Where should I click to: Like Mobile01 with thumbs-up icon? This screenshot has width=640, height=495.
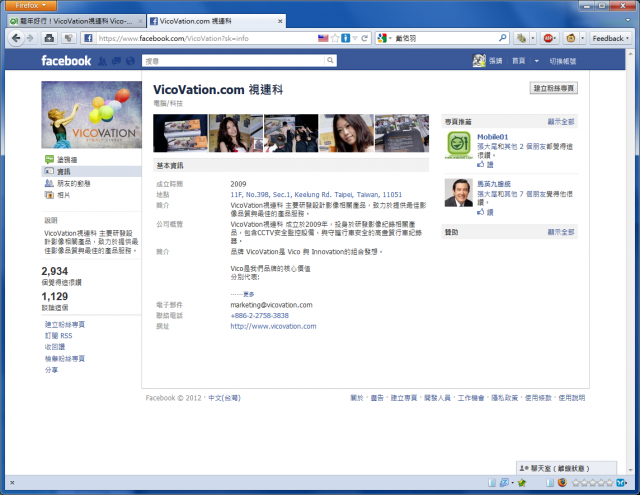click(x=481, y=164)
